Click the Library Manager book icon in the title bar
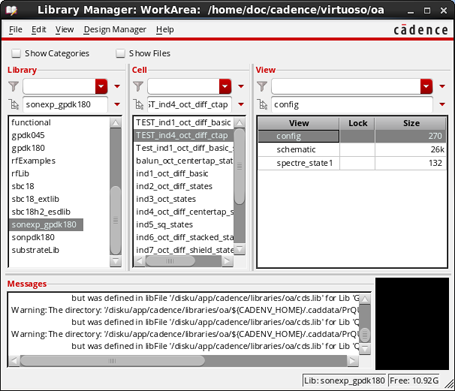 coord(11,10)
